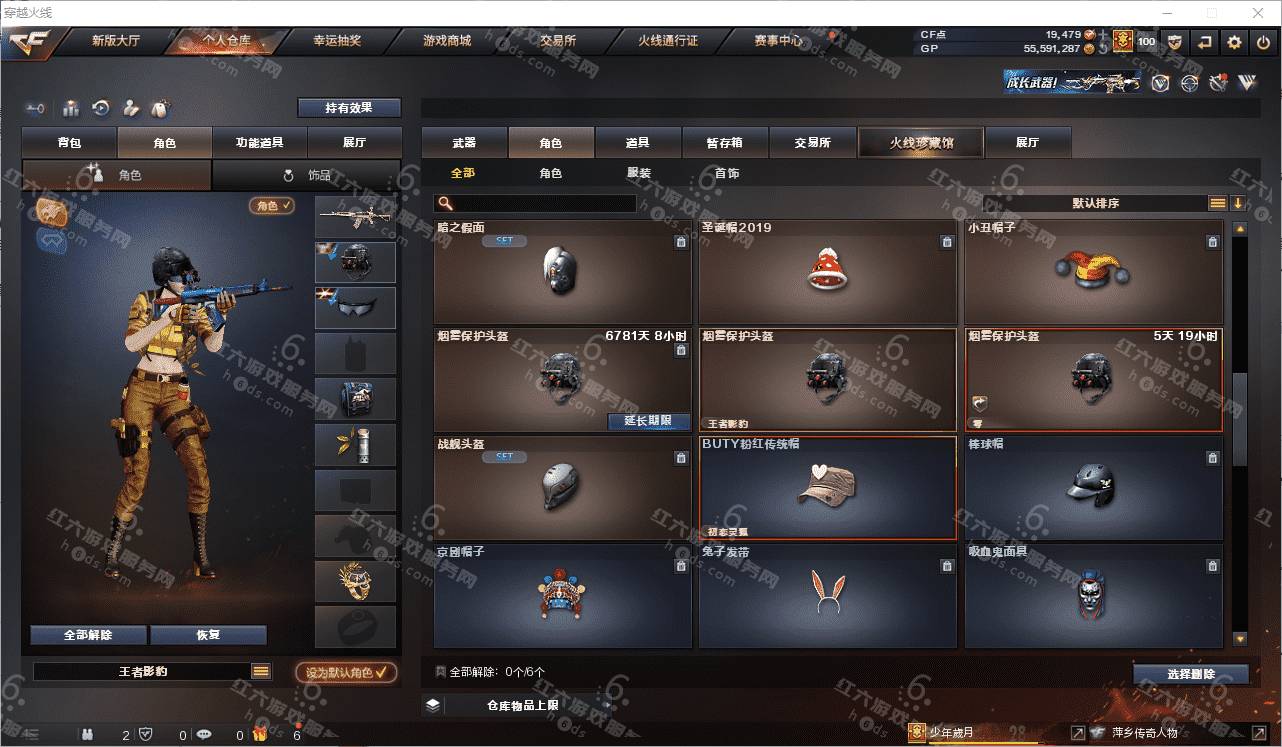Click the lock icon on 小丑帽子 item
This screenshot has width=1282, height=747.
pos(1212,242)
